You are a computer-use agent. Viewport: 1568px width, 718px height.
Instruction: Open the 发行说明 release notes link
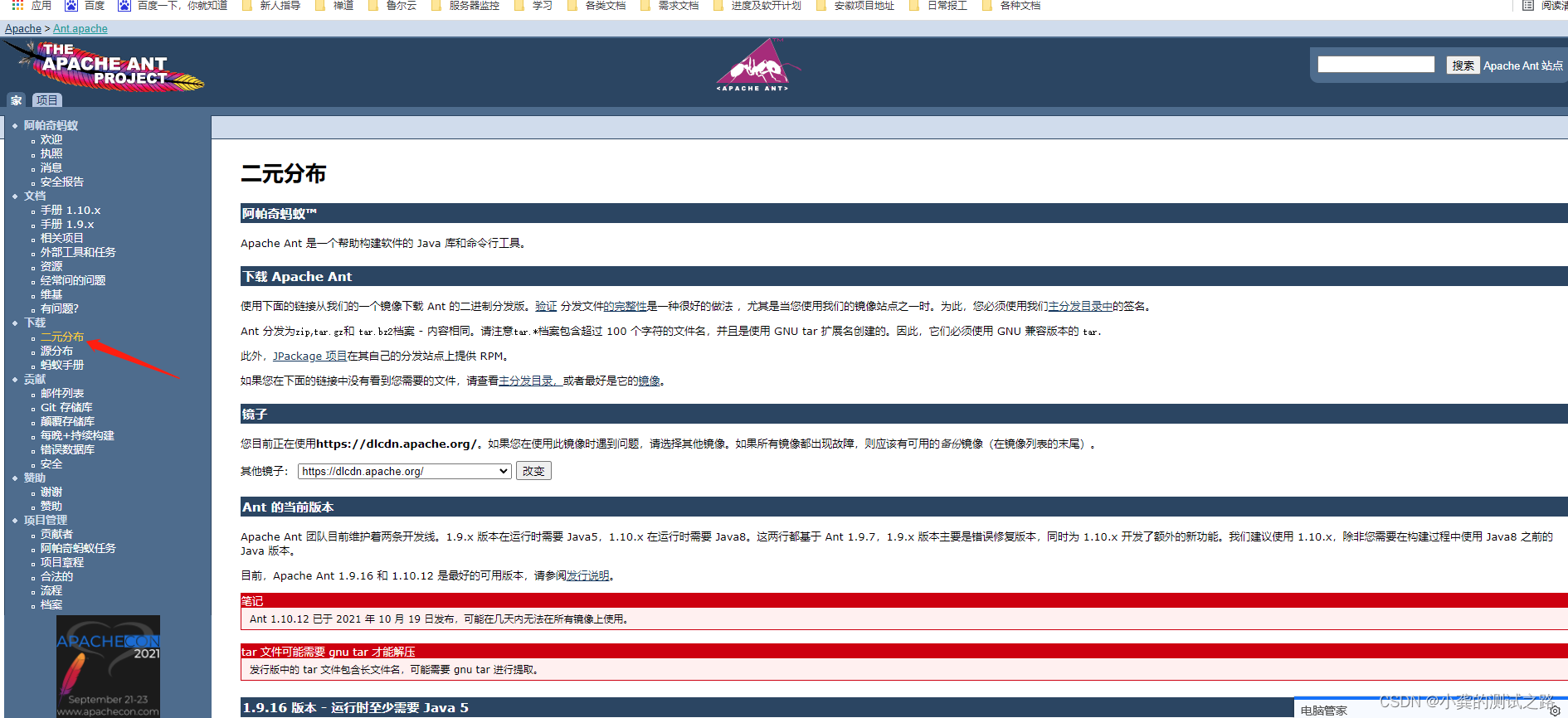587,575
